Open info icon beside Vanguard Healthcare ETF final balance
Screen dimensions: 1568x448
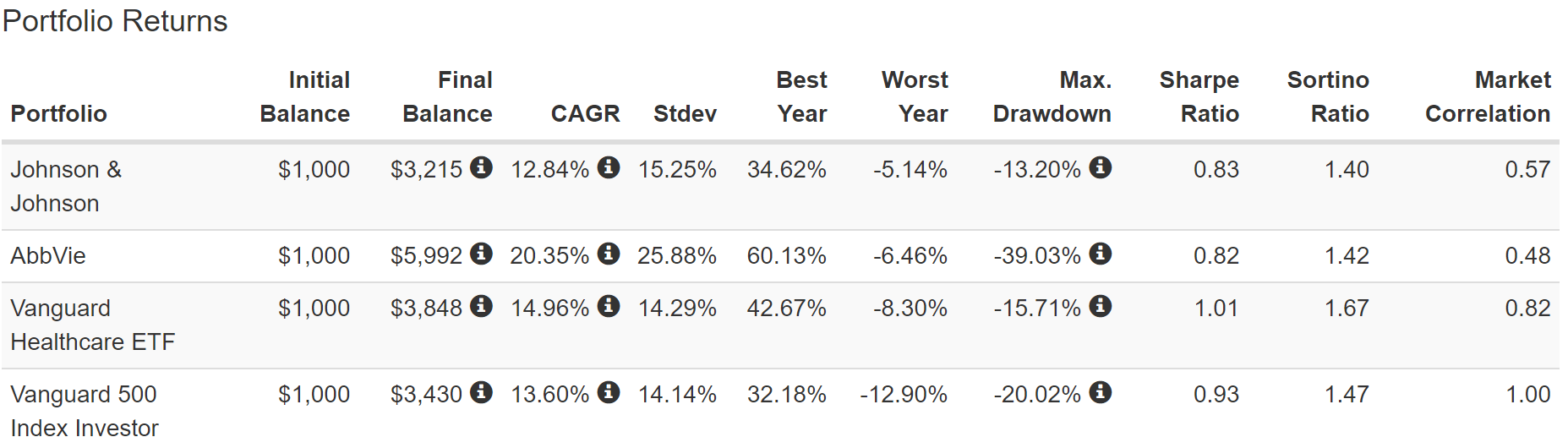tap(481, 306)
